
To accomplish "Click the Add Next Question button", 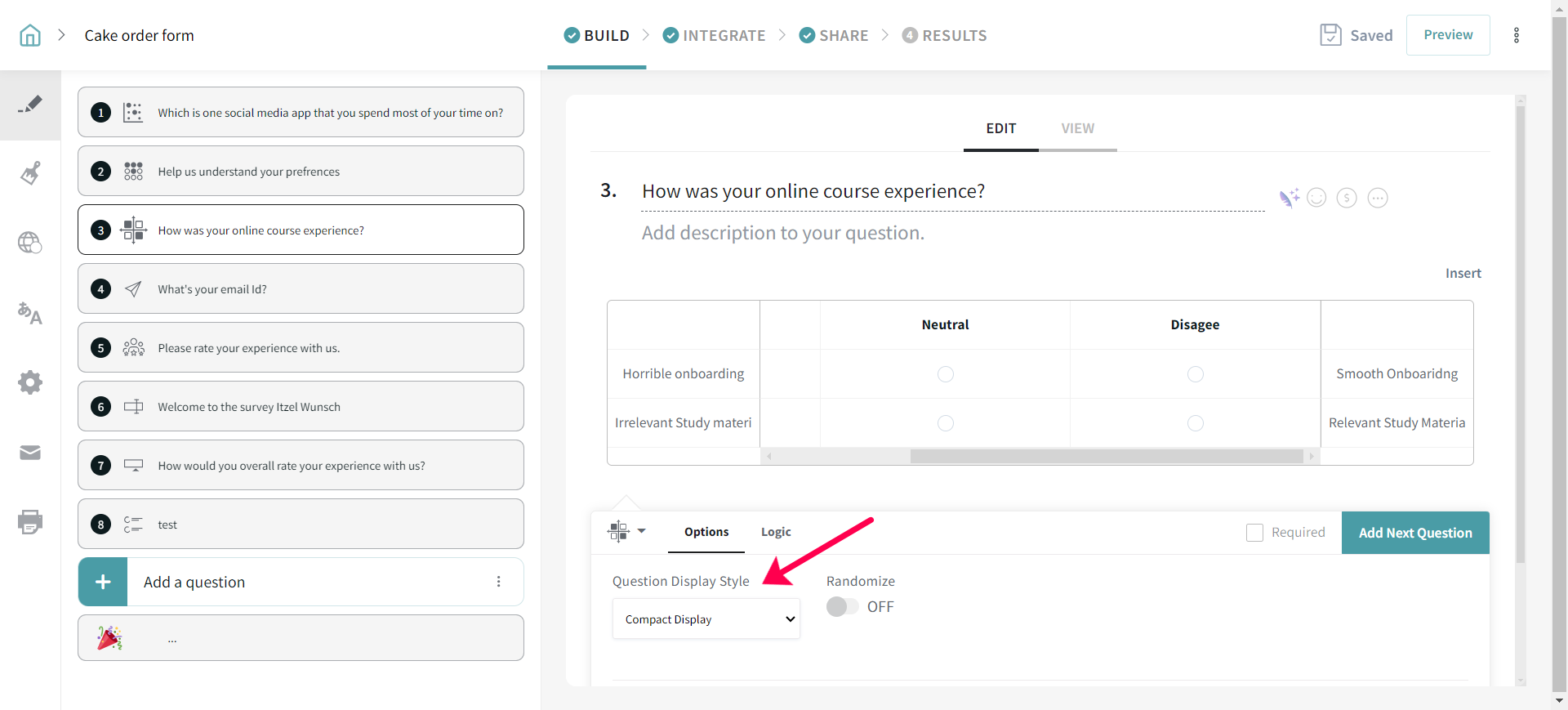I will (1415, 533).
